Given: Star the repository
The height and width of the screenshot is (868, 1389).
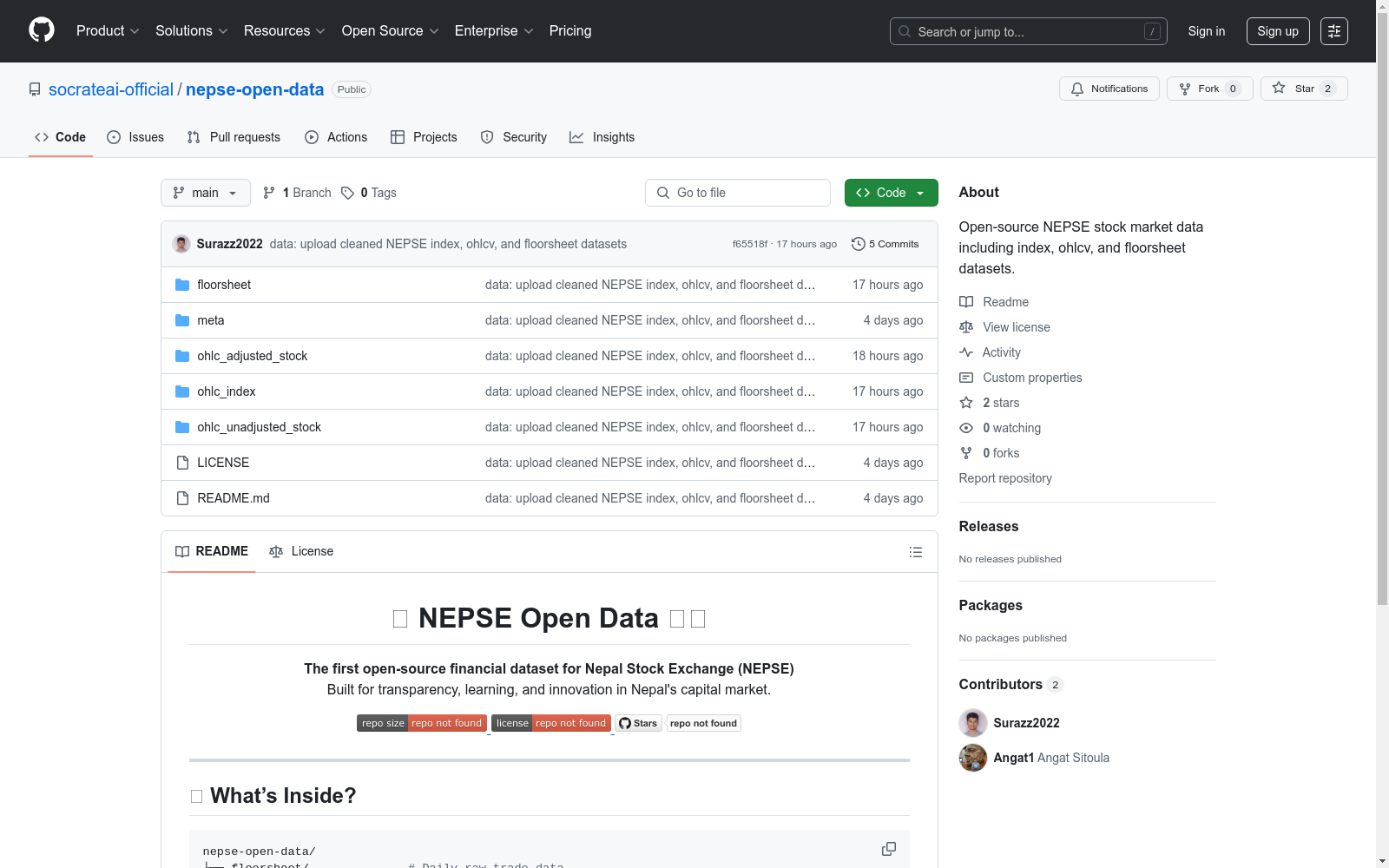Looking at the screenshot, I should pyautogui.click(x=1304, y=89).
